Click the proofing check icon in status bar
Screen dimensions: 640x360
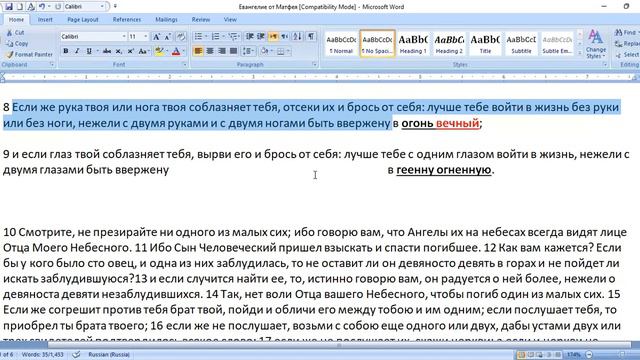tap(76, 355)
